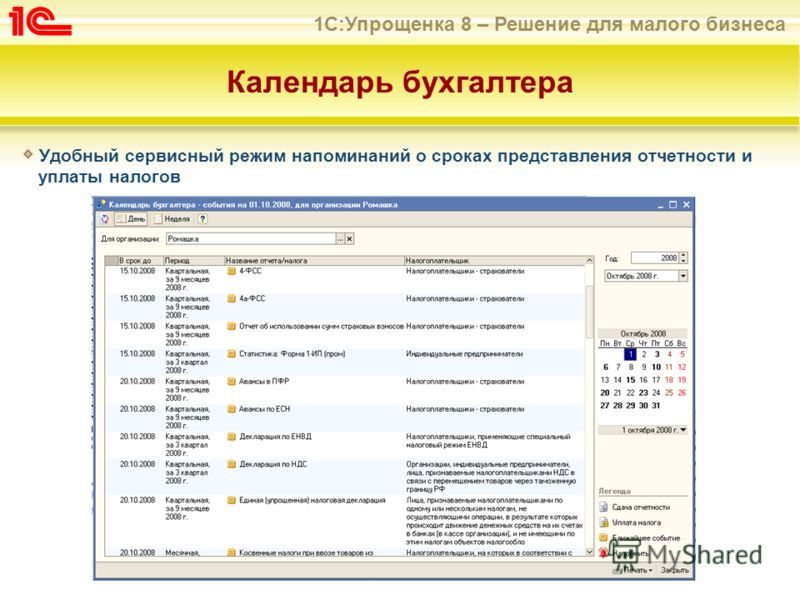Select the 4-ФСС report row text
The image size is (800, 600).
(251, 271)
